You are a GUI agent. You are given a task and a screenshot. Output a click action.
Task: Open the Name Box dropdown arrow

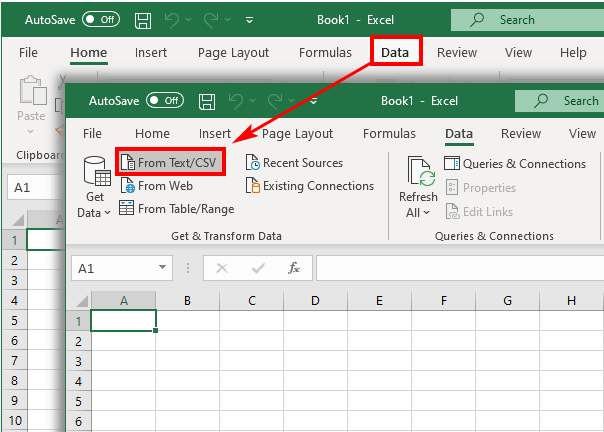pyautogui.click(x=163, y=268)
